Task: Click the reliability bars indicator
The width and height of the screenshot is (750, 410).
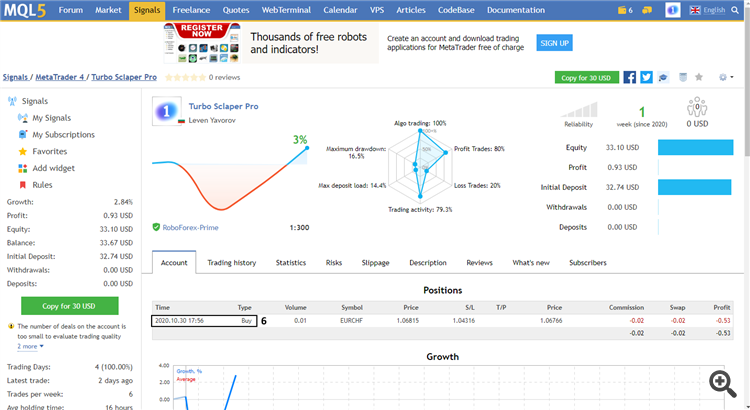Action: (579, 110)
